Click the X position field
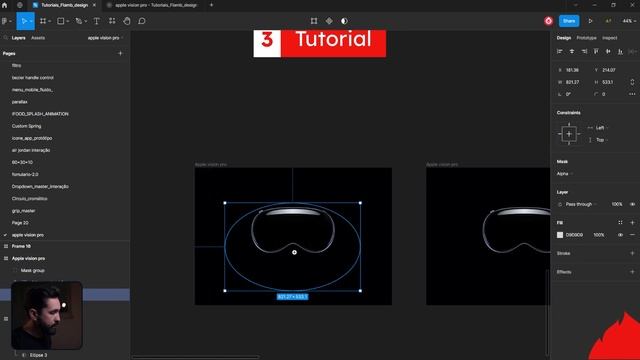 (x=572, y=70)
